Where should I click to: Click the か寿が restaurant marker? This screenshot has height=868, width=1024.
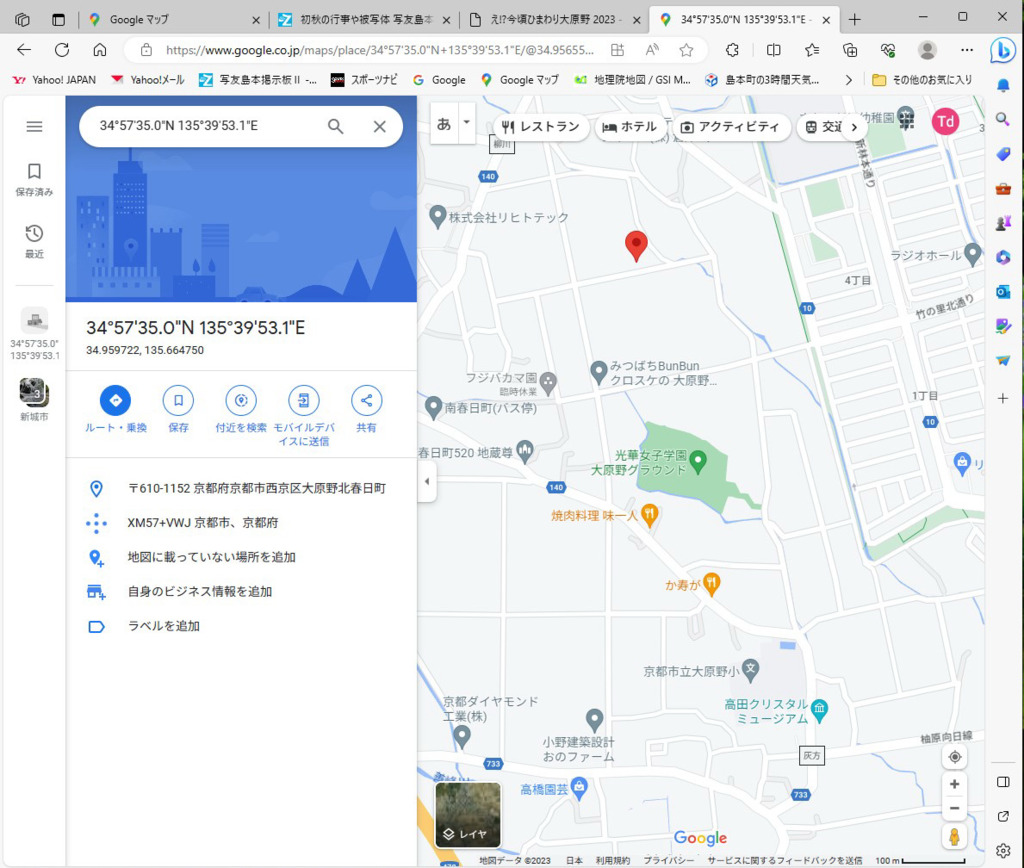tap(712, 584)
